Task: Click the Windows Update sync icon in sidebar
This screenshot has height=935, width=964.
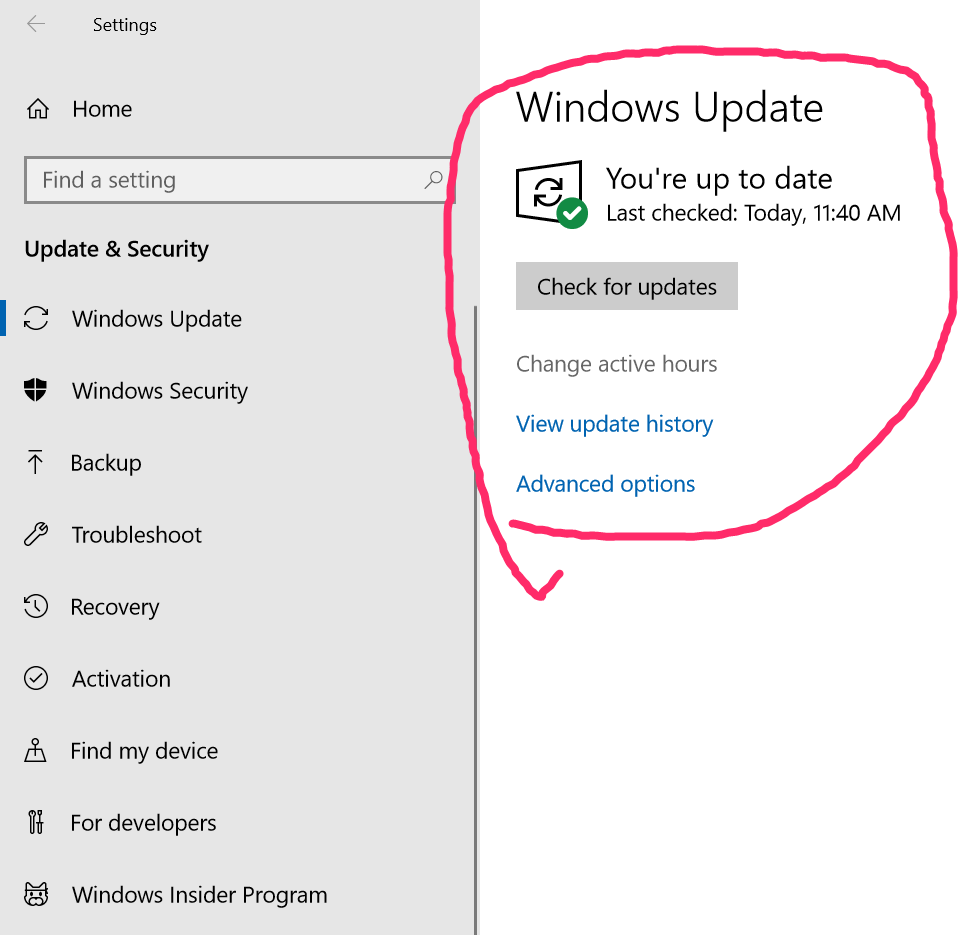Action: coord(36,318)
